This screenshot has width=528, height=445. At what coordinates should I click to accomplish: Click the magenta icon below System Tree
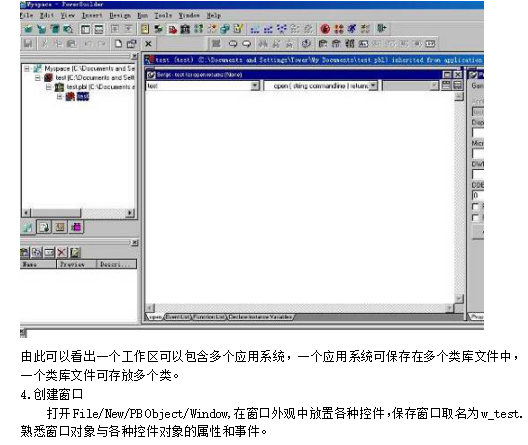76,227
